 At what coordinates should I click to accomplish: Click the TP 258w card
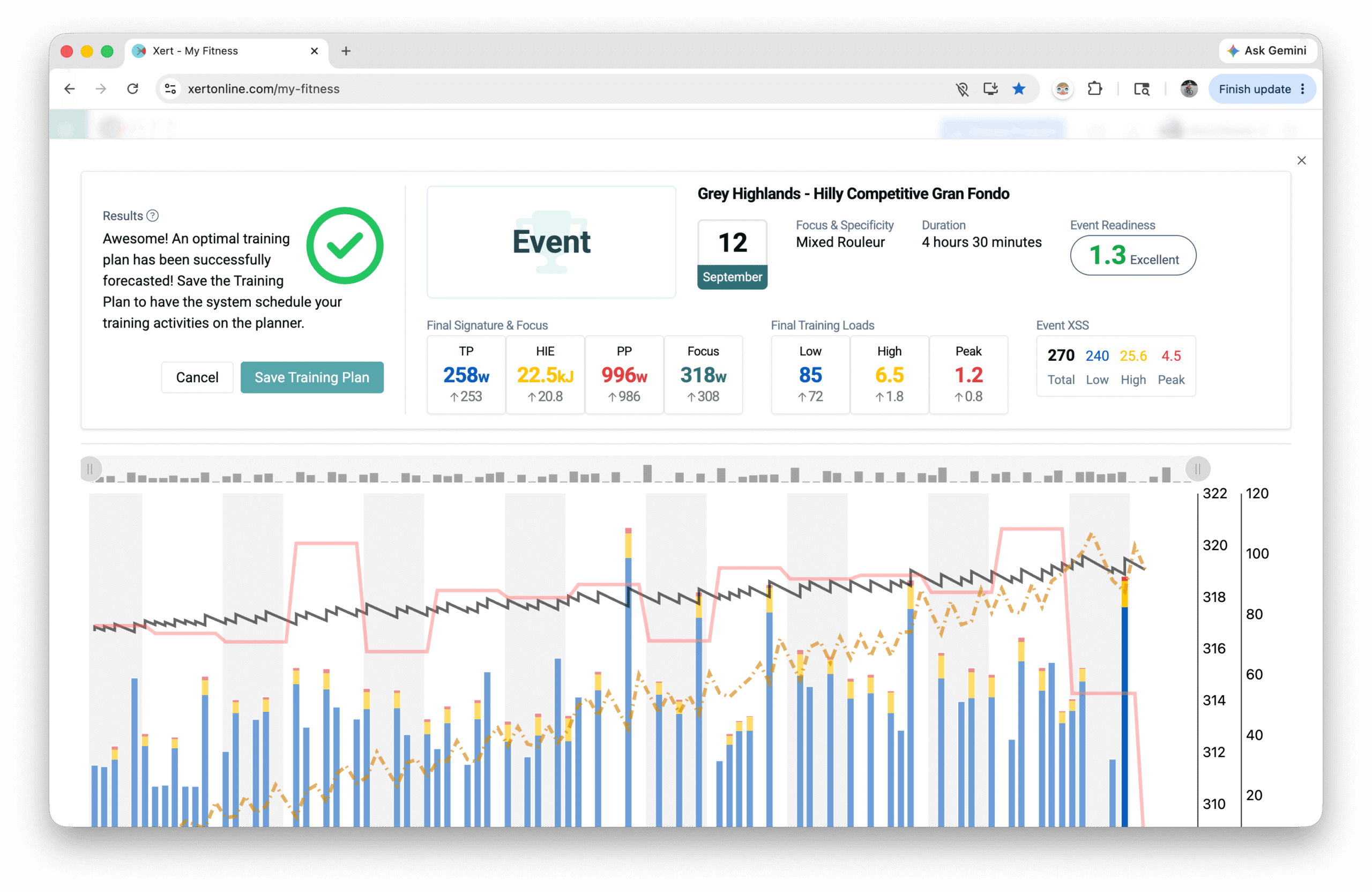[466, 375]
